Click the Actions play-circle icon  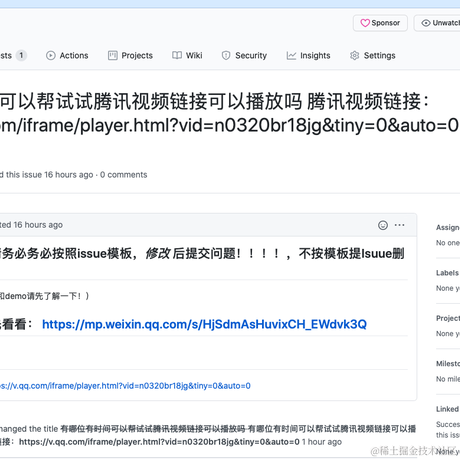51,55
